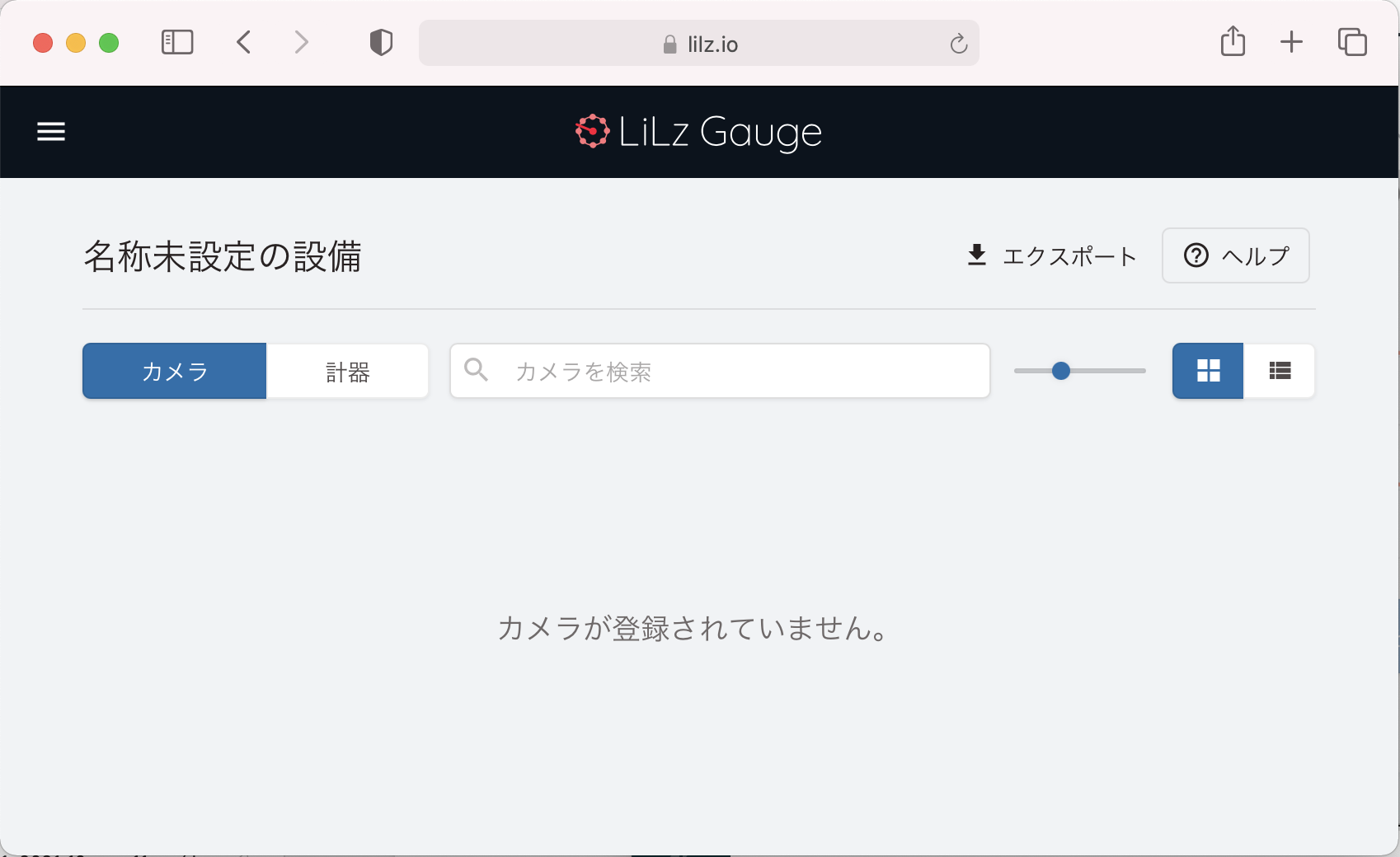This screenshot has height=857, width=1400.
Task: Reload the lilz.io page
Action: pos(958,44)
